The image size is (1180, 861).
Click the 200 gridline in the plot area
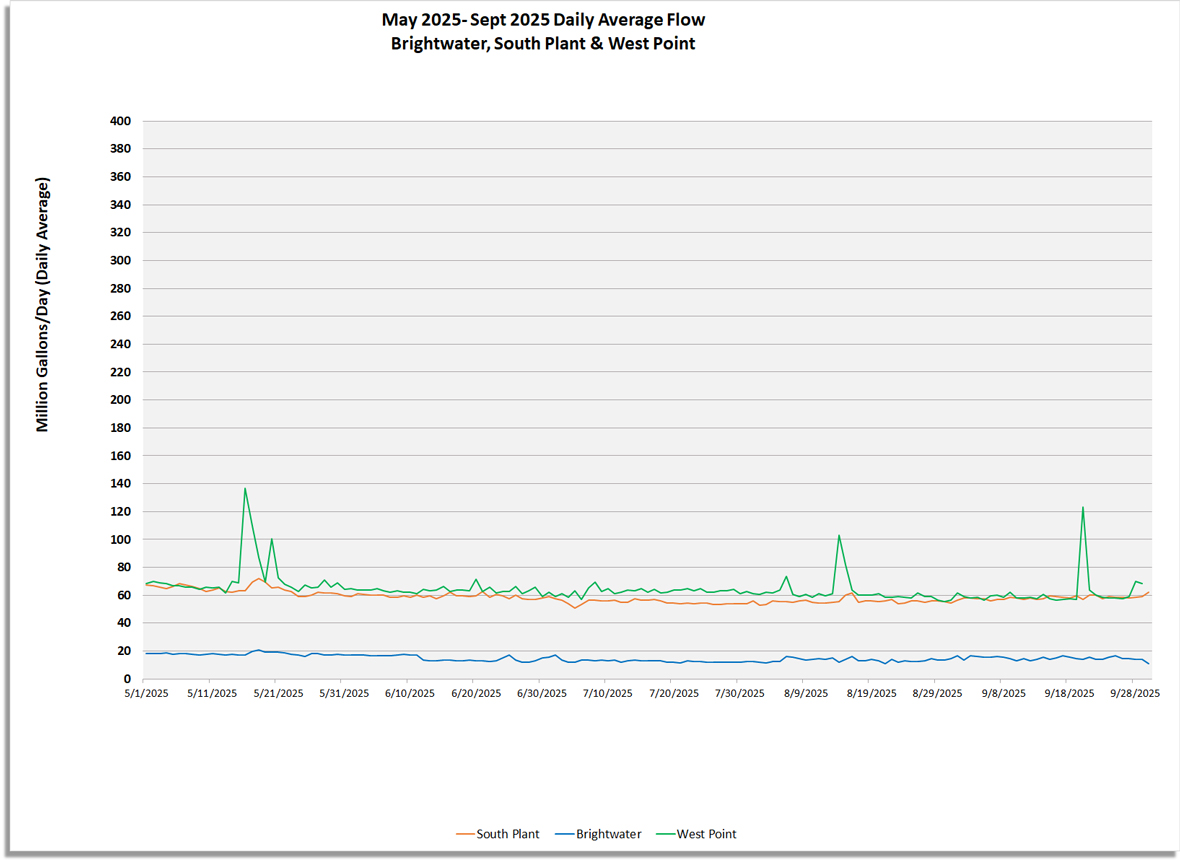[600, 399]
